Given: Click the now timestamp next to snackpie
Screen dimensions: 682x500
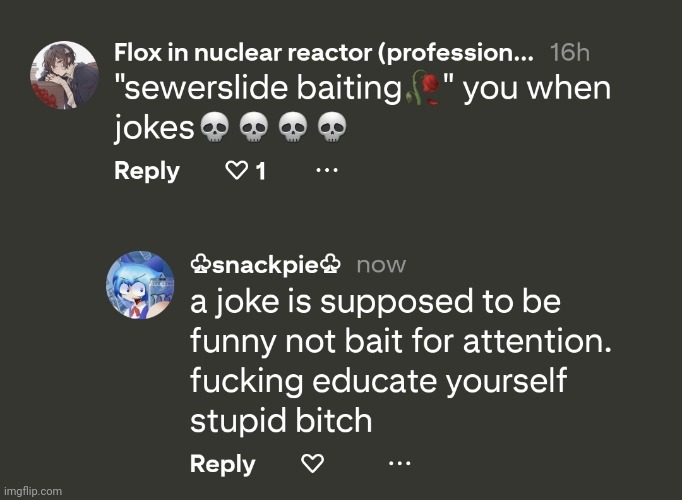Looking at the screenshot, I should 381,265.
